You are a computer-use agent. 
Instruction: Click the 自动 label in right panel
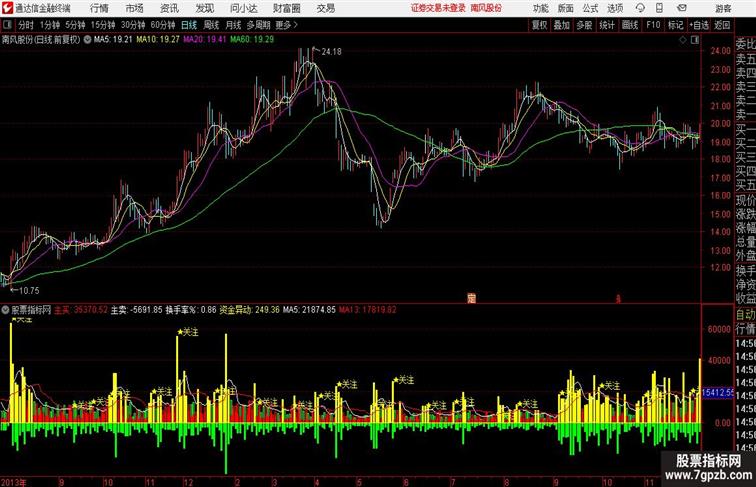coord(745,315)
